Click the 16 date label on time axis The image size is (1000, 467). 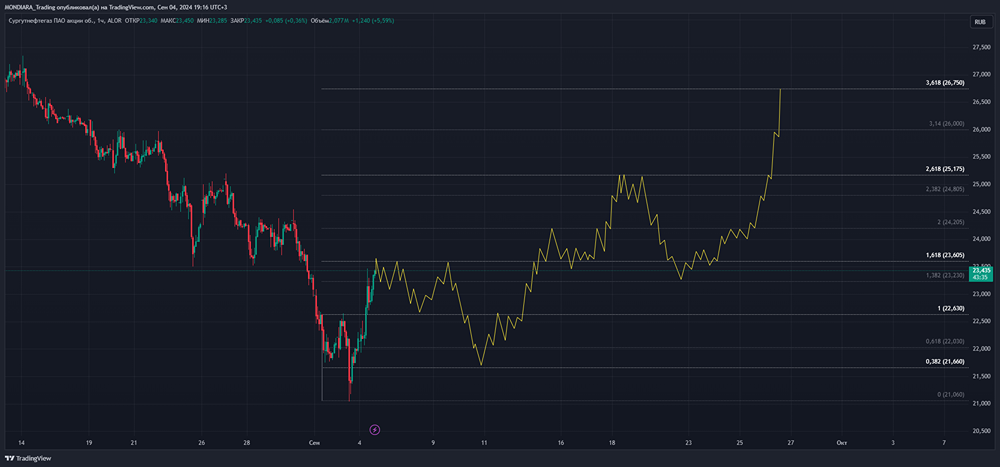click(x=561, y=443)
